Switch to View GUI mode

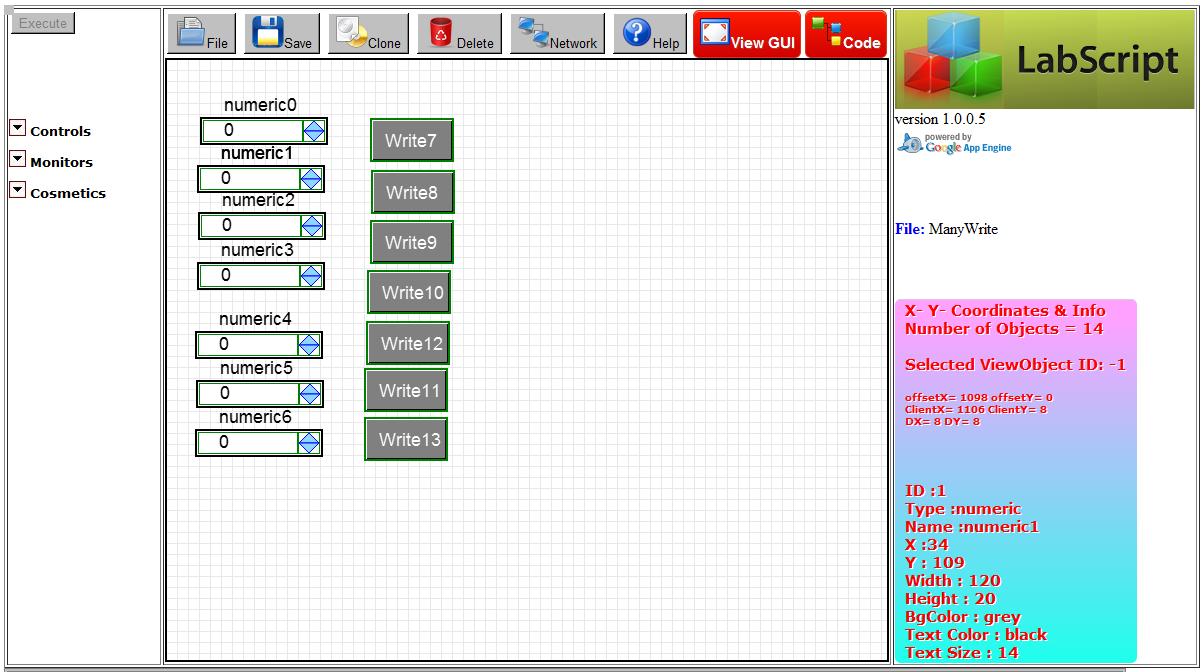click(x=746, y=33)
